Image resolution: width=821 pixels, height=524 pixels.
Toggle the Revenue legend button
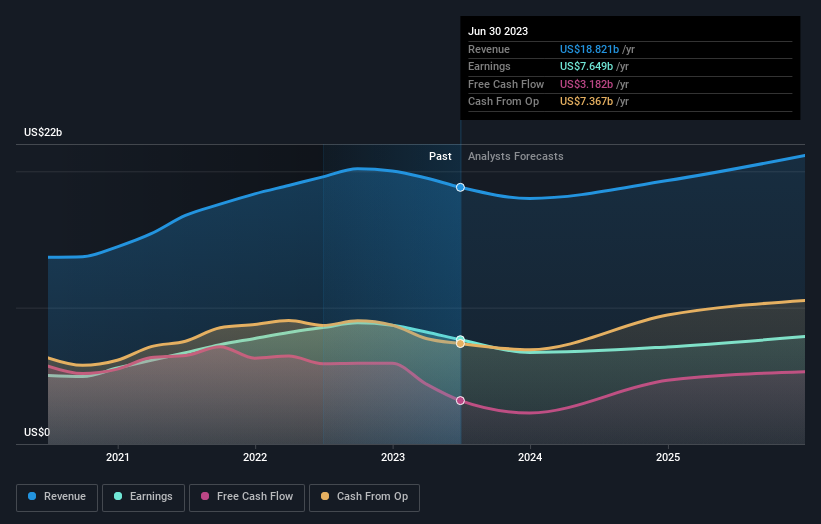click(57, 497)
